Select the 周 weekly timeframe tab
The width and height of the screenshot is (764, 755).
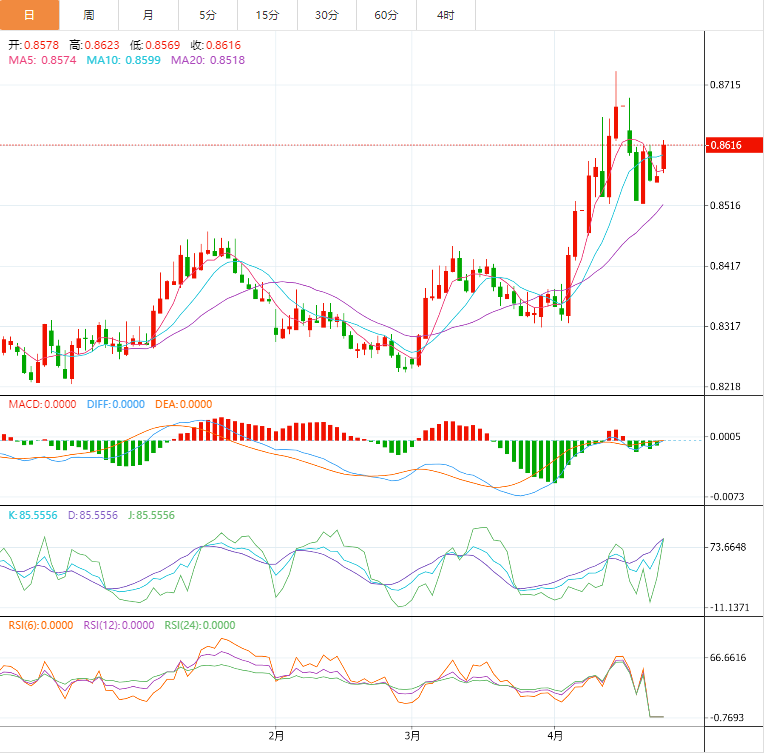click(x=89, y=15)
